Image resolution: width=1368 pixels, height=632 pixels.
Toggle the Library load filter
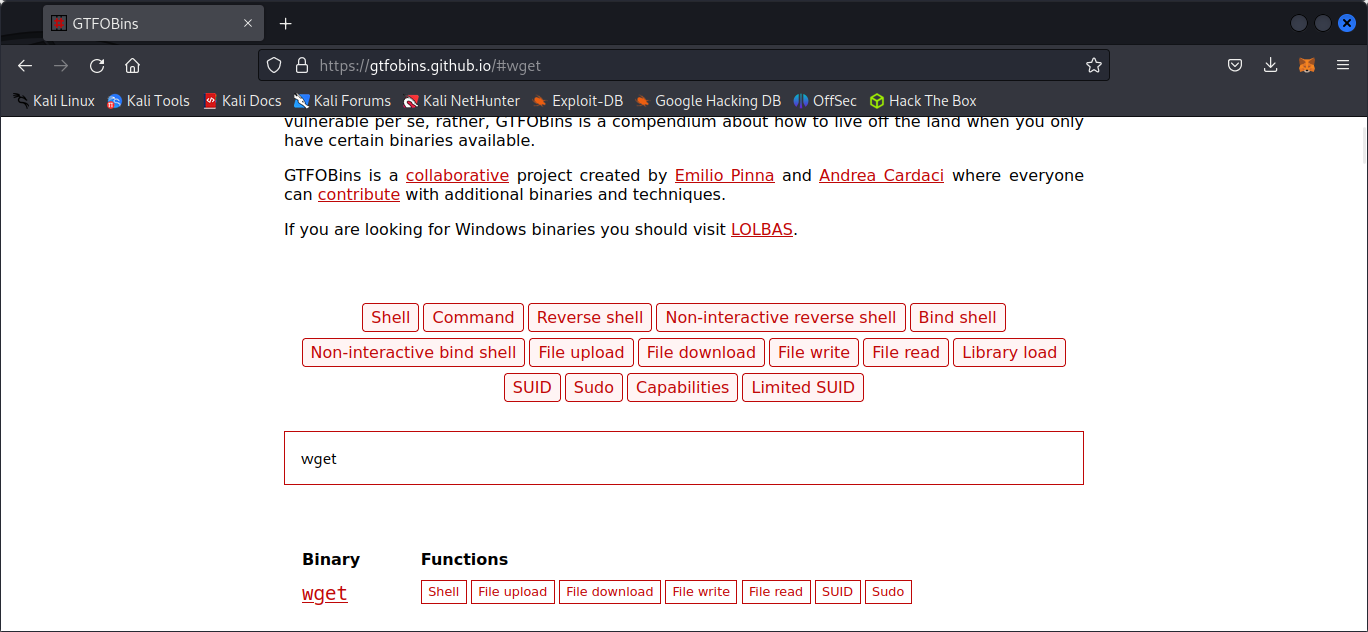[1008, 353]
